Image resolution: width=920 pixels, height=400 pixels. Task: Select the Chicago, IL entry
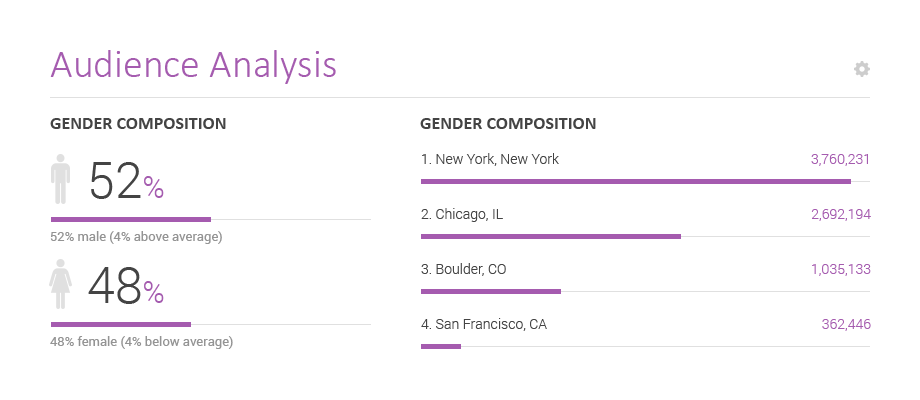[x=645, y=223]
